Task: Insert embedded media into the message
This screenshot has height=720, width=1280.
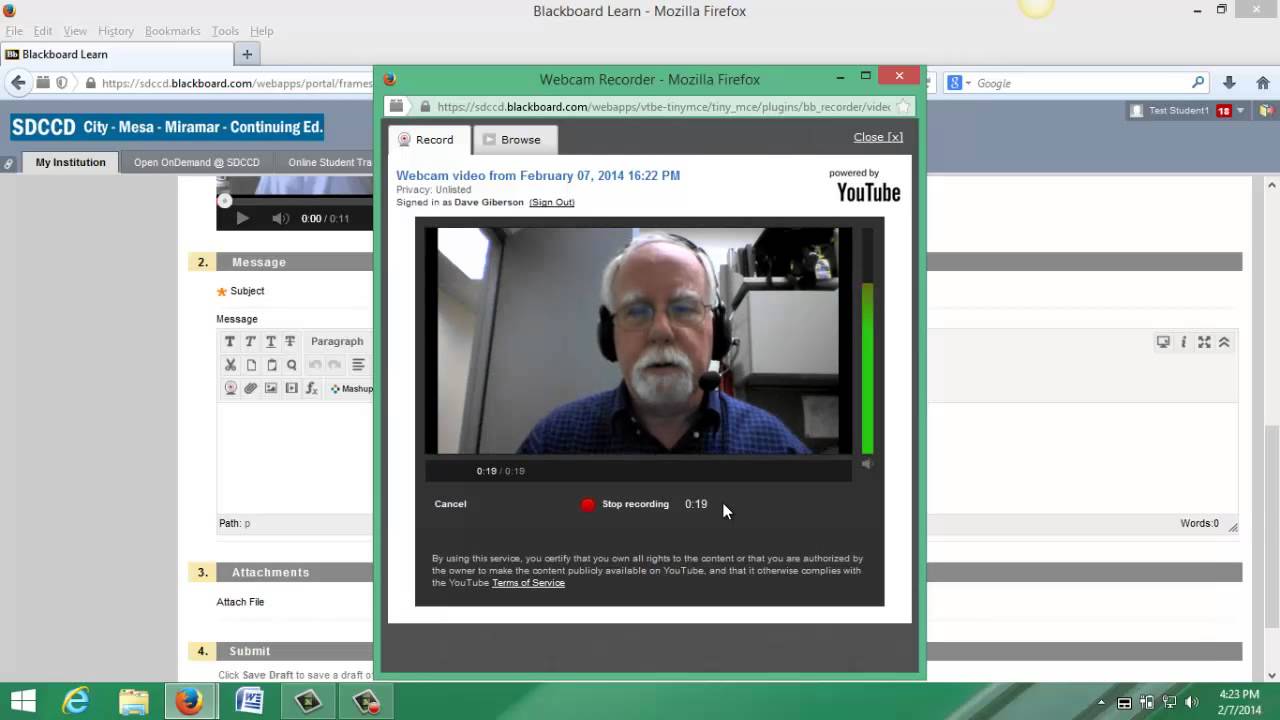Action: [291, 388]
